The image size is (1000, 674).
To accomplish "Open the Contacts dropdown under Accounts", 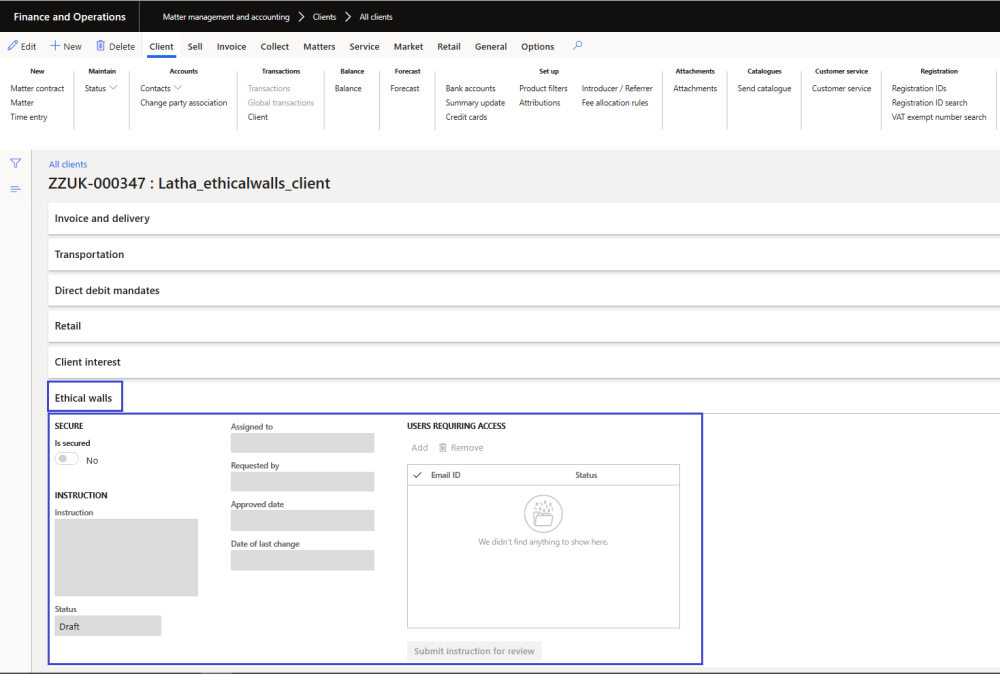I will click(161, 88).
